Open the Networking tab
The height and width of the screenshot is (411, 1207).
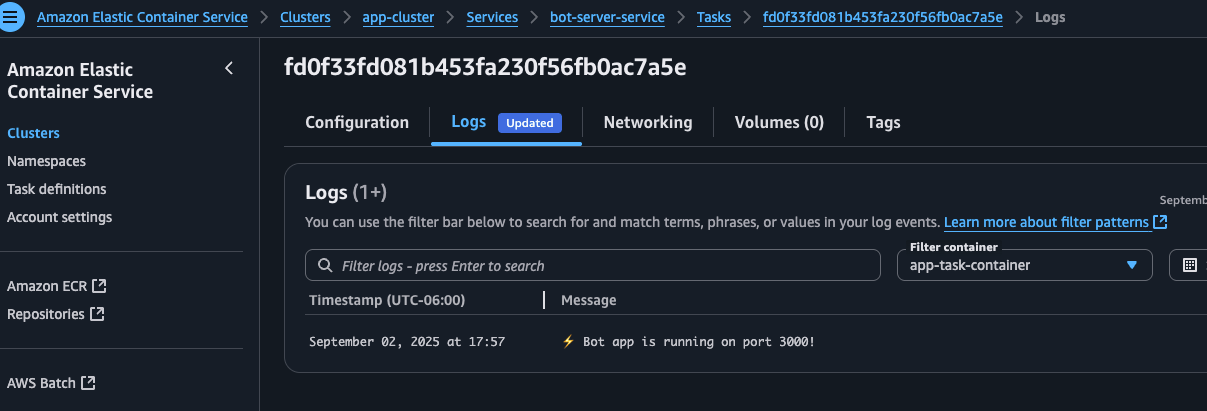point(648,122)
